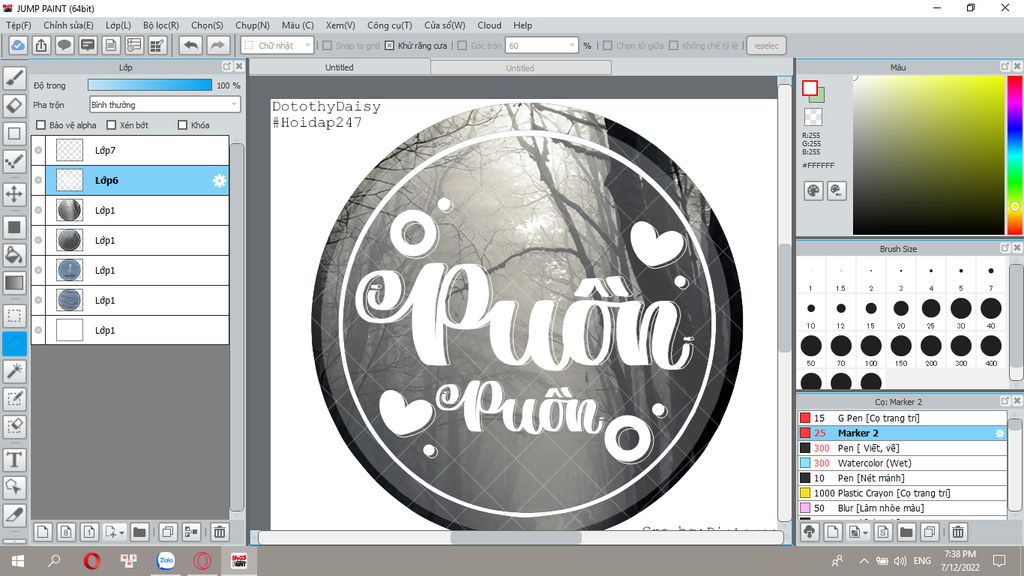The height and width of the screenshot is (576, 1024).
Task: Enable the Khóa layer lock checkbox
Action: (x=182, y=125)
